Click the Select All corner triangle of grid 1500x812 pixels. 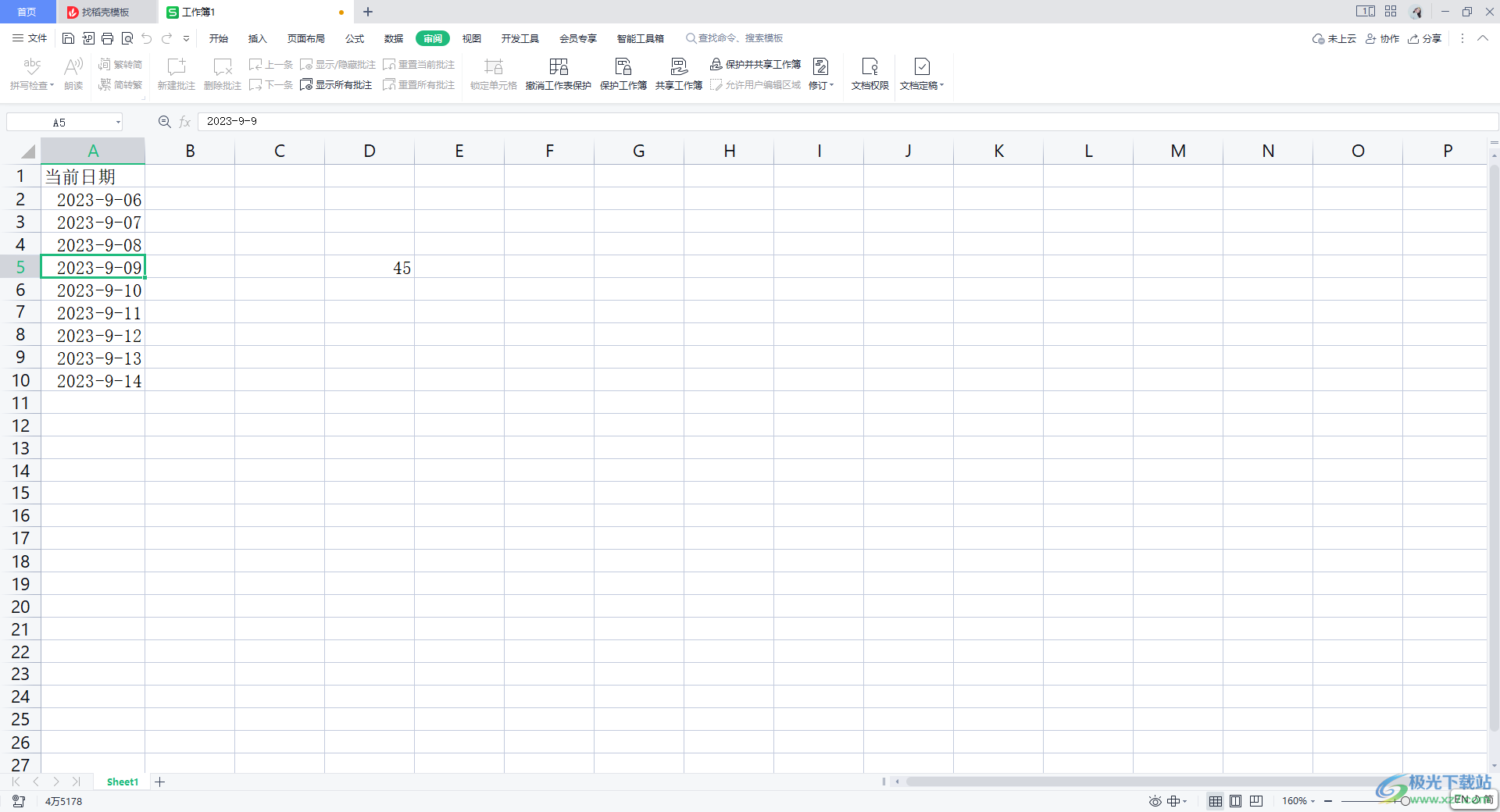coord(27,151)
